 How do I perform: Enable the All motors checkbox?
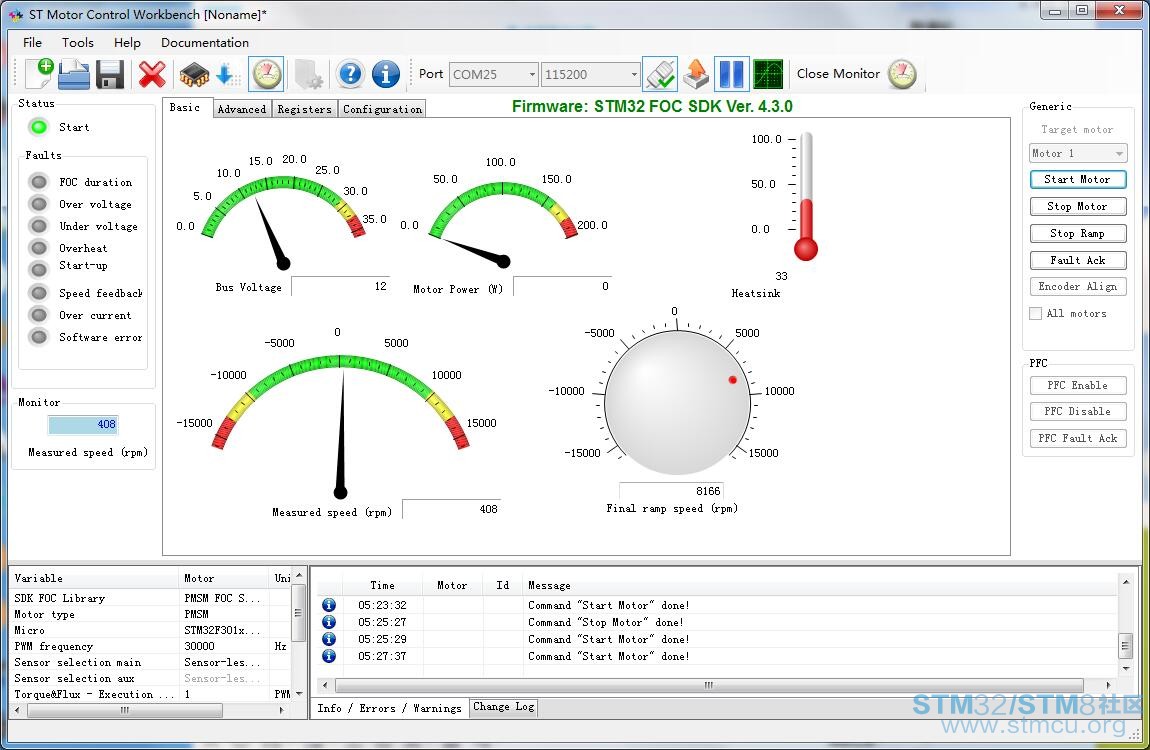pos(1036,313)
